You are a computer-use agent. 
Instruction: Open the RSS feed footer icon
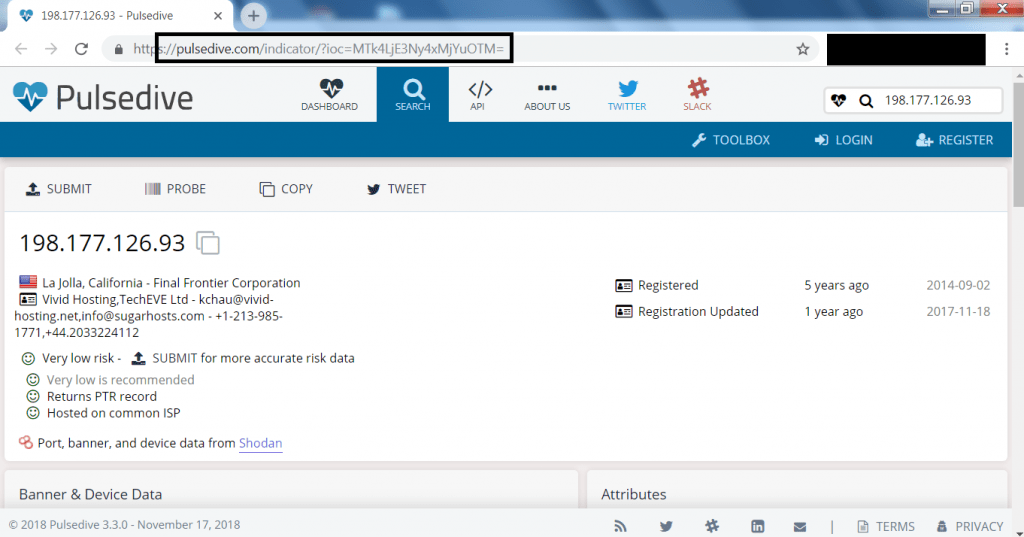[x=620, y=526]
